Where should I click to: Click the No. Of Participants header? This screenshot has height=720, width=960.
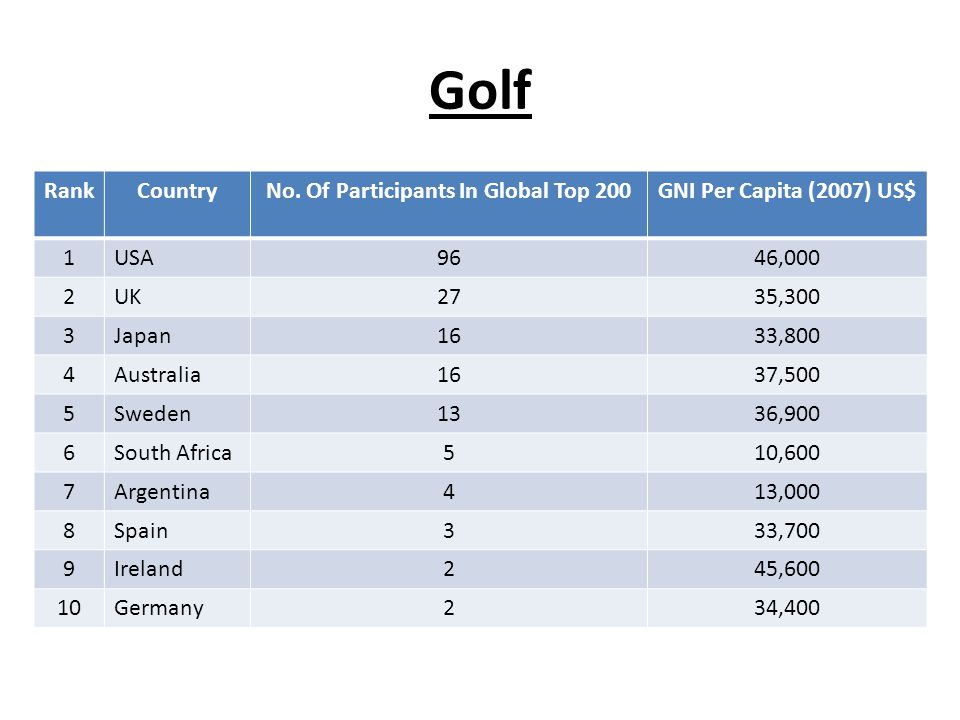pos(449,204)
